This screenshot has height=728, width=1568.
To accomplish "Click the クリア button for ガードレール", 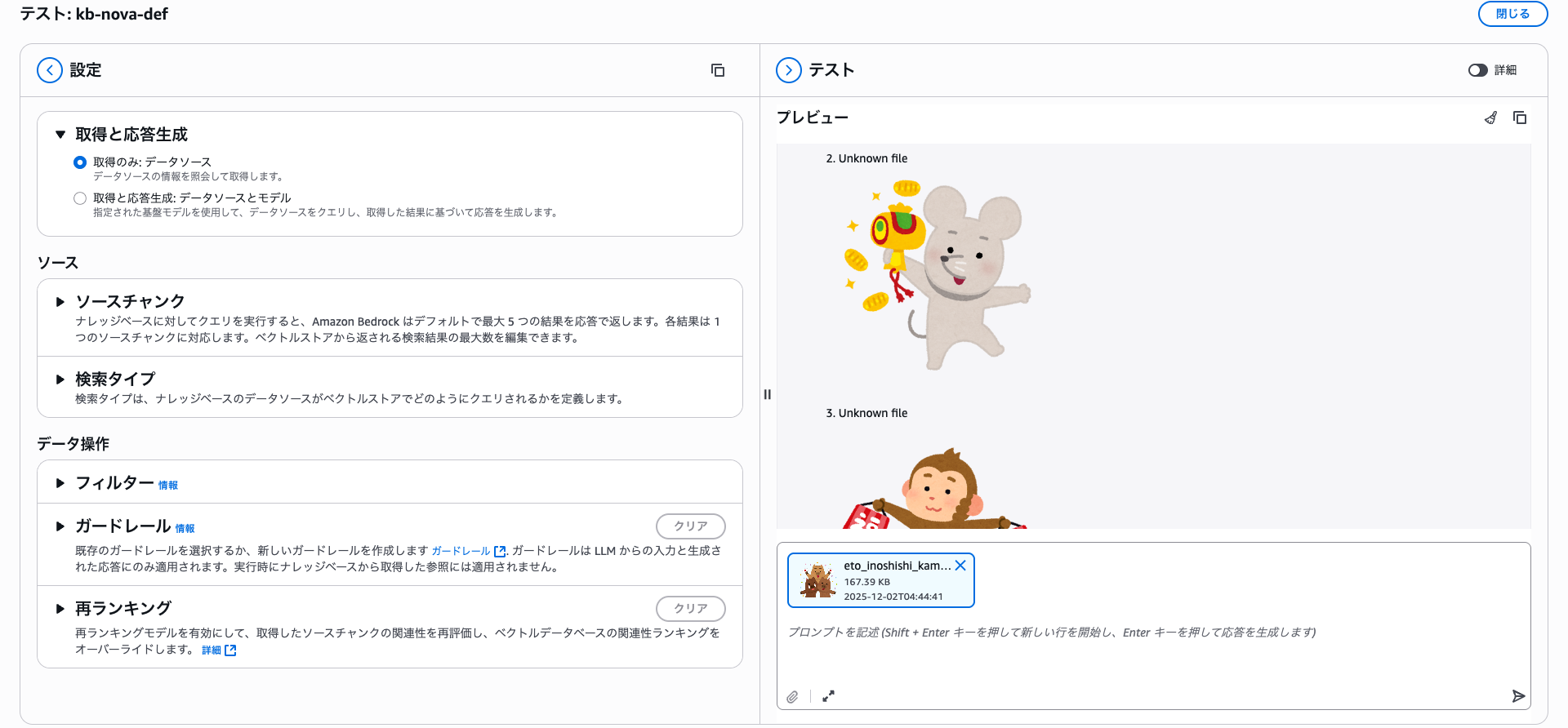I will tap(690, 526).
